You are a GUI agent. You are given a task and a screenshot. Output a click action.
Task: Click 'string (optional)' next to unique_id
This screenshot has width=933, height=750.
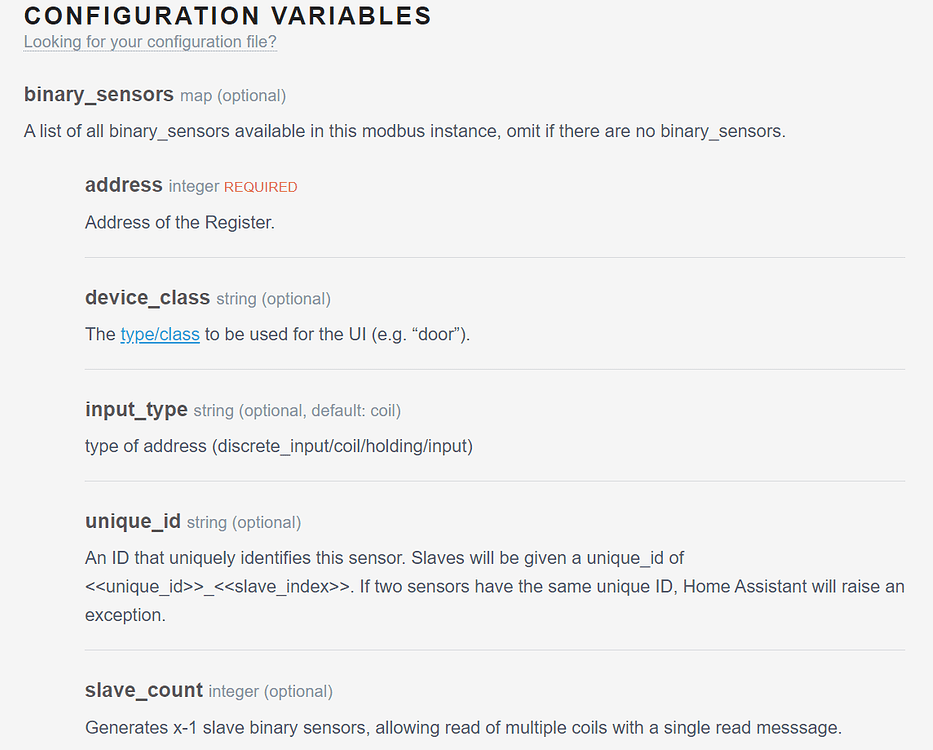pos(244,523)
